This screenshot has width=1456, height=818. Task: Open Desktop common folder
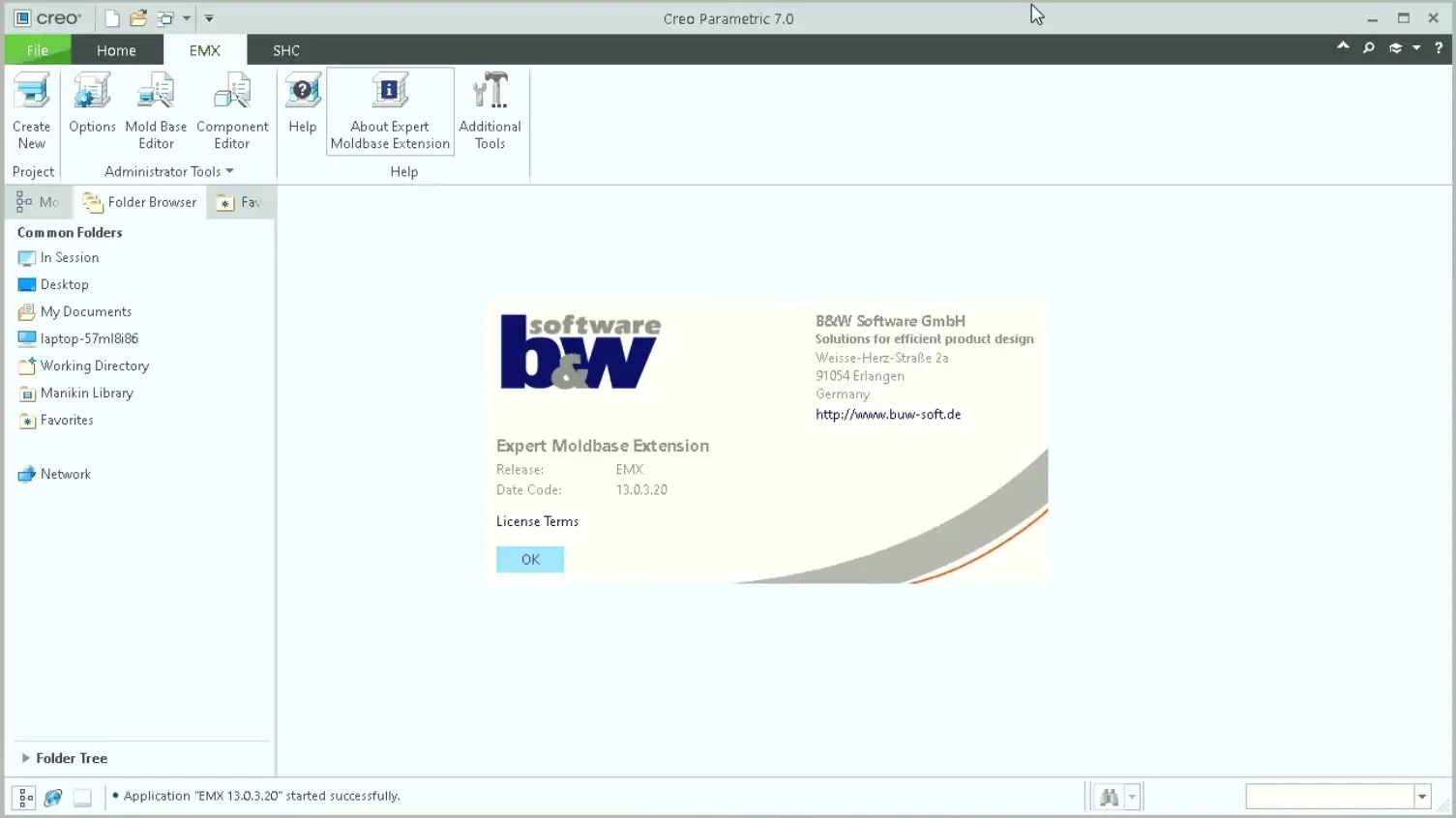pos(53,285)
